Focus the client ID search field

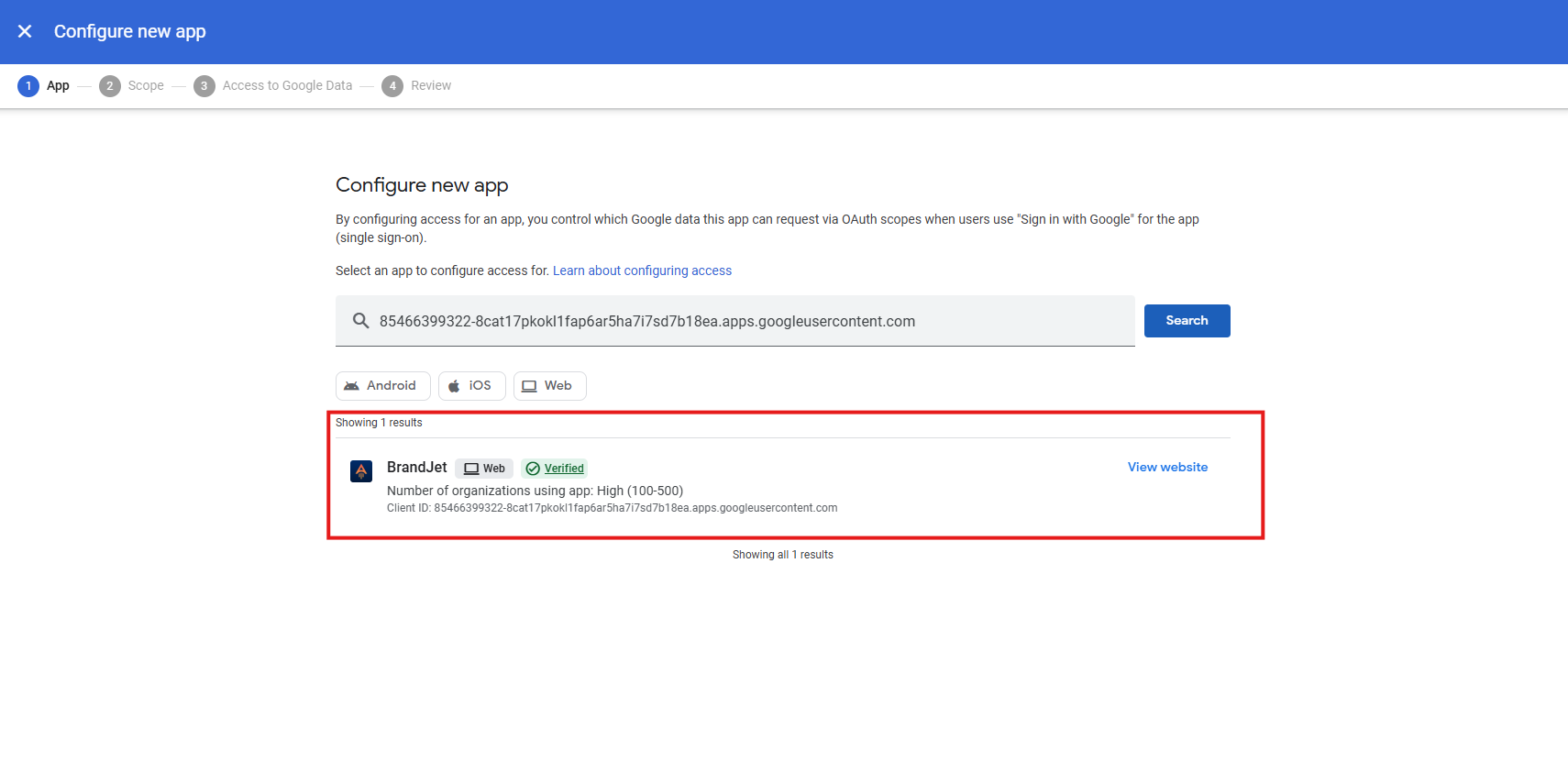click(734, 321)
